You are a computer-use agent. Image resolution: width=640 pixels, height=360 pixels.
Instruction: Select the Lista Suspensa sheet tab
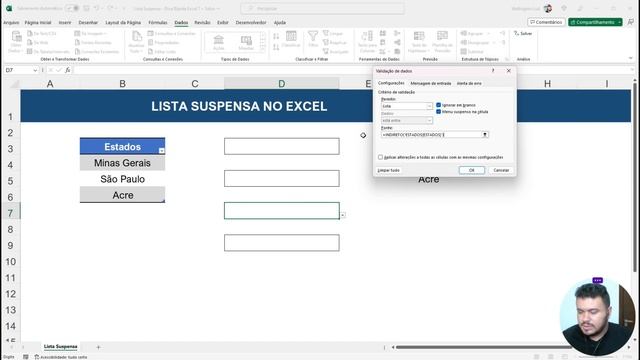pos(60,347)
